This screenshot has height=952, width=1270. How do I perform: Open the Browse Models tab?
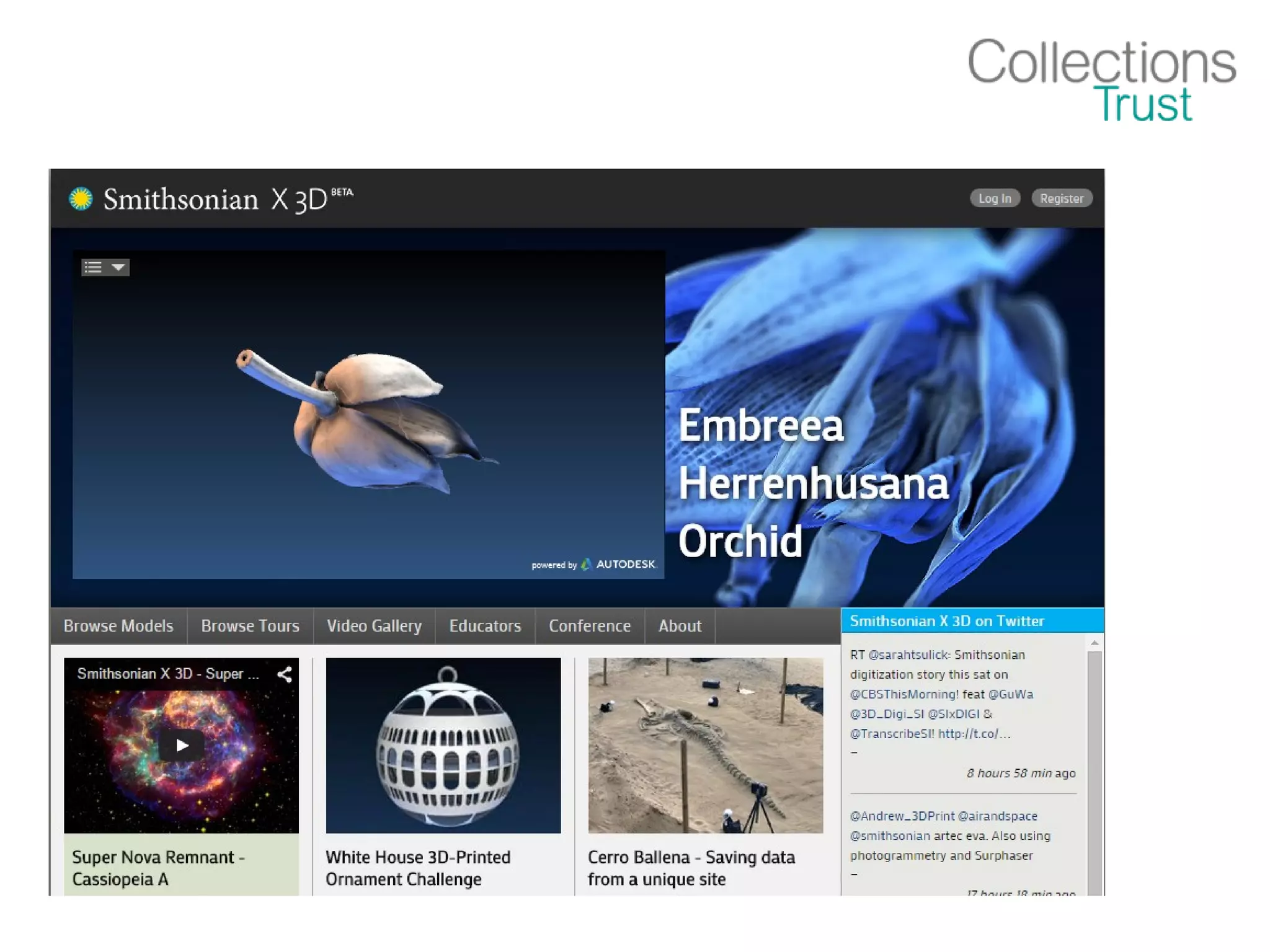pos(118,626)
